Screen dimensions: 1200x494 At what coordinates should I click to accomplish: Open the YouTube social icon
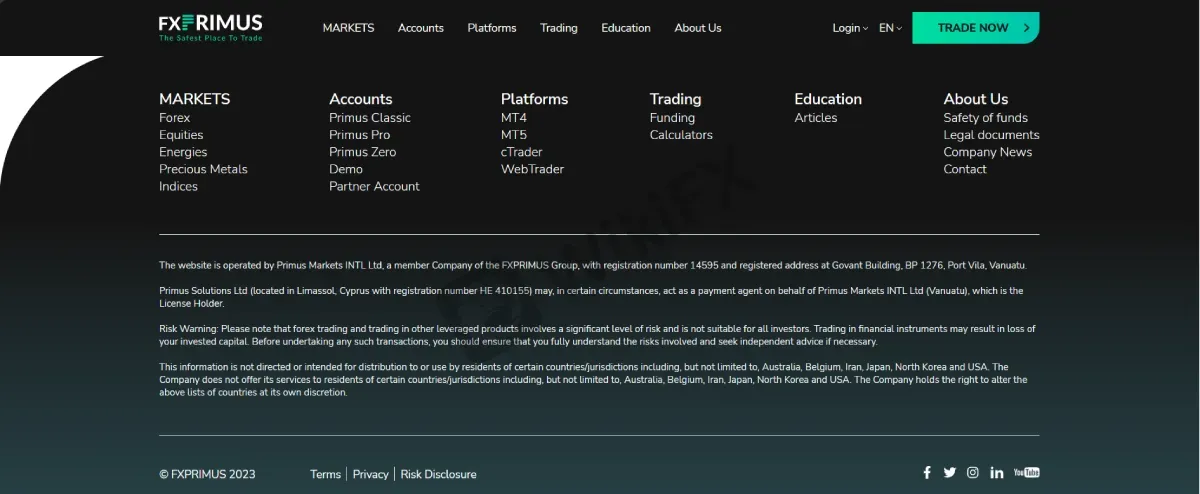1026,473
